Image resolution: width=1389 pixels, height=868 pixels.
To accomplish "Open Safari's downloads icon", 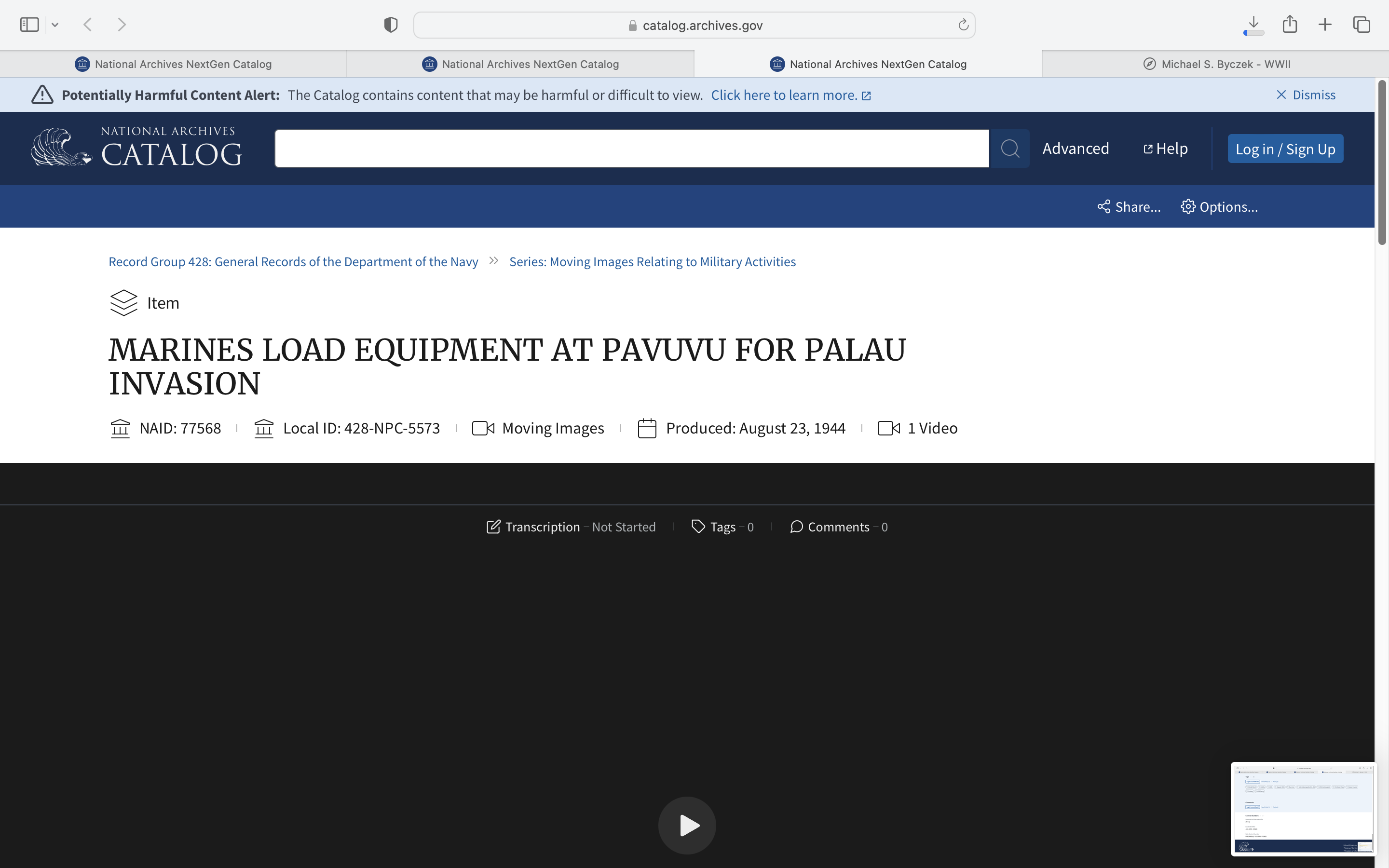I will 1253,25.
